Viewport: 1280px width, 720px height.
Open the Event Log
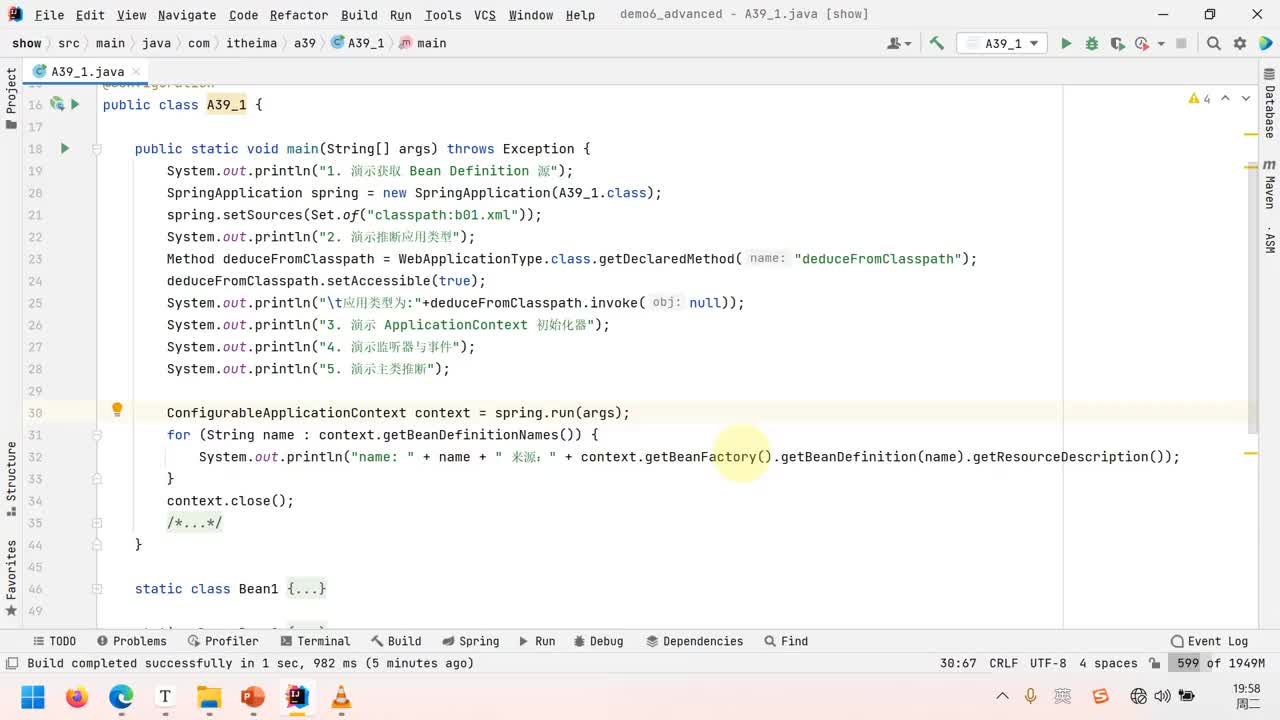[1209, 641]
